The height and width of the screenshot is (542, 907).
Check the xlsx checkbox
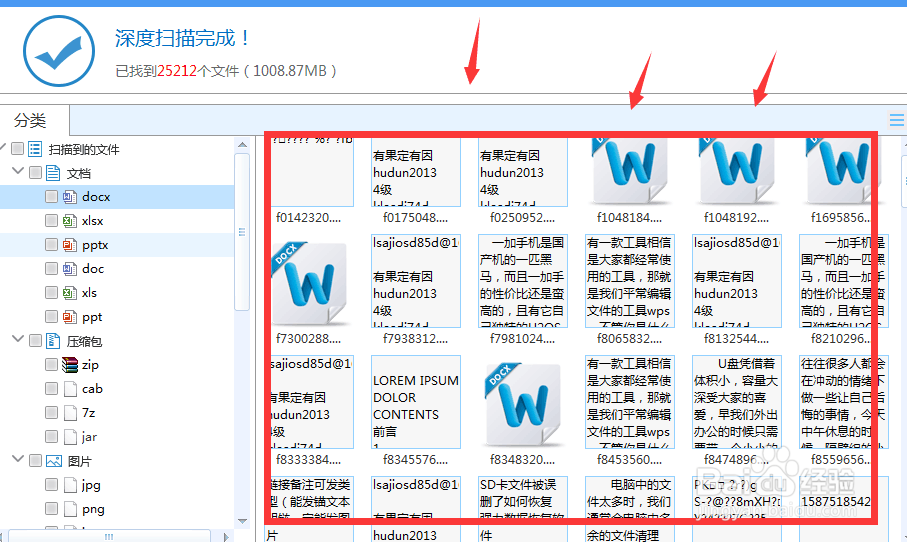(x=51, y=221)
